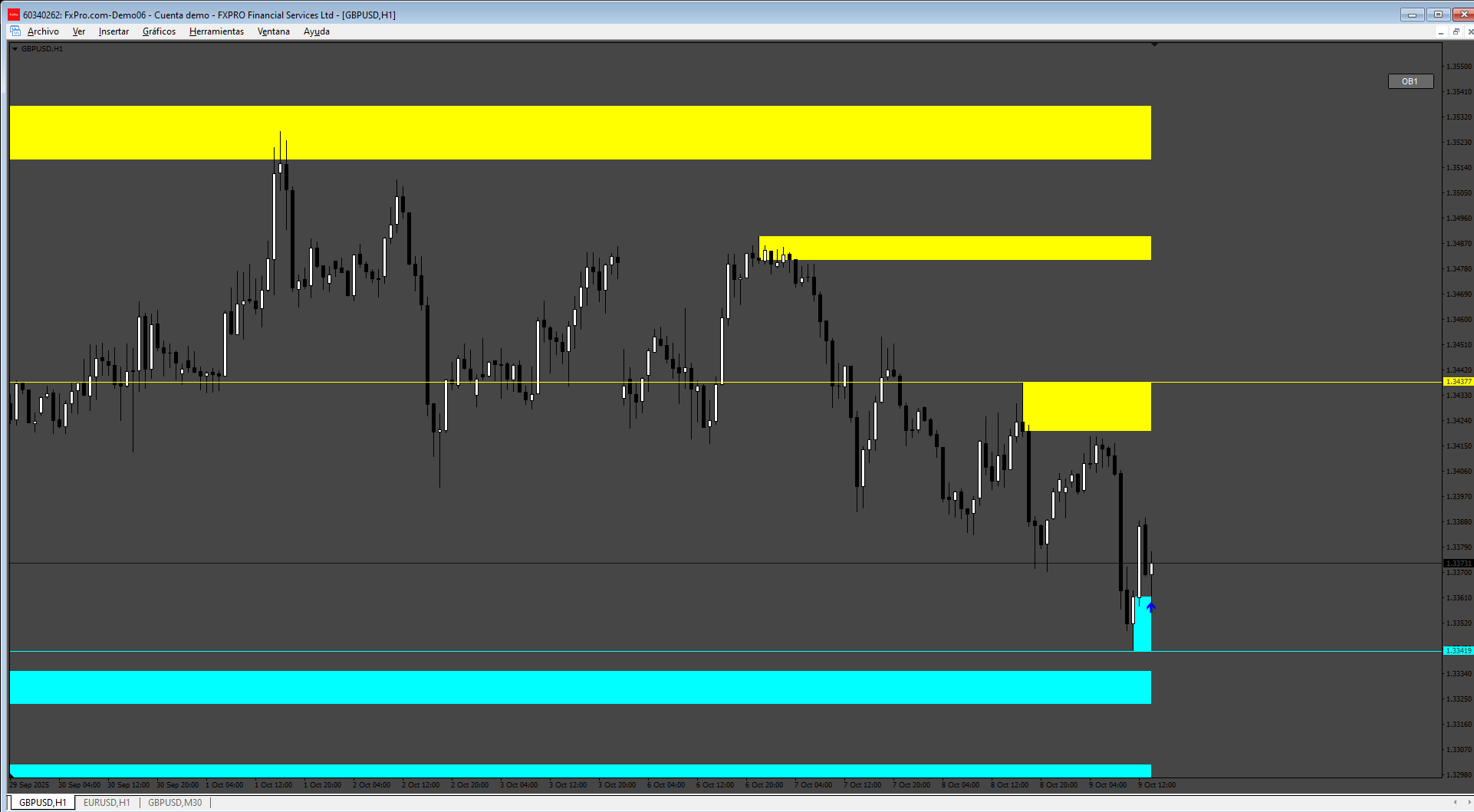Open the Ventana menu
1474x812 pixels.
point(274,31)
